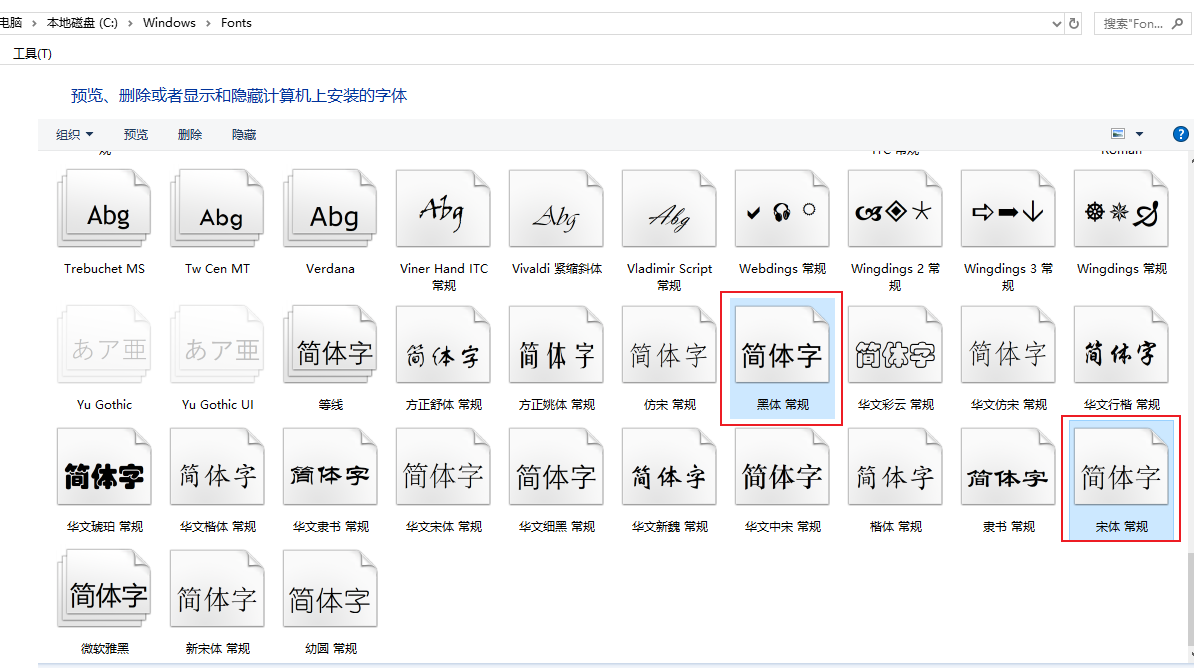The width and height of the screenshot is (1194, 668).
Task: Open the 工具(T) menu
Action: 32,53
